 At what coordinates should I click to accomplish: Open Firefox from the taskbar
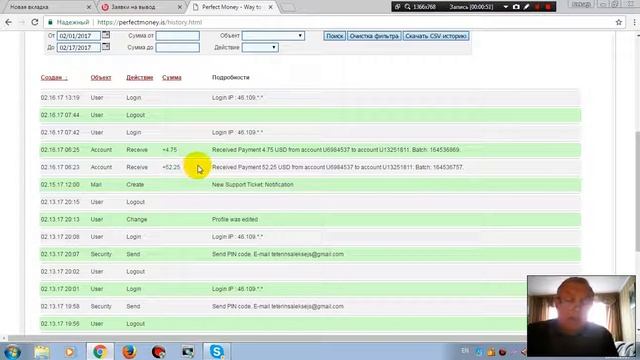point(129,351)
